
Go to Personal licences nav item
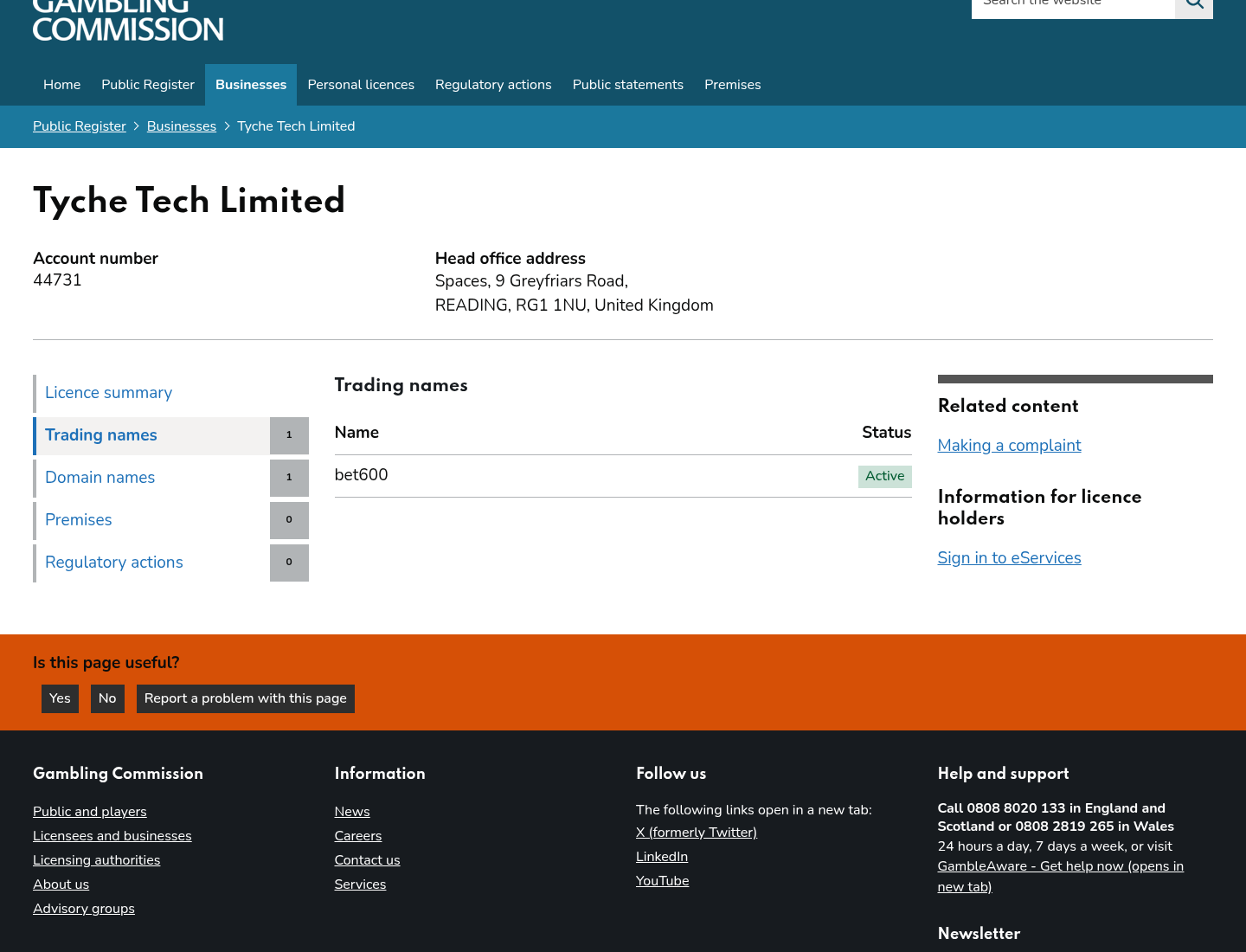point(361,85)
